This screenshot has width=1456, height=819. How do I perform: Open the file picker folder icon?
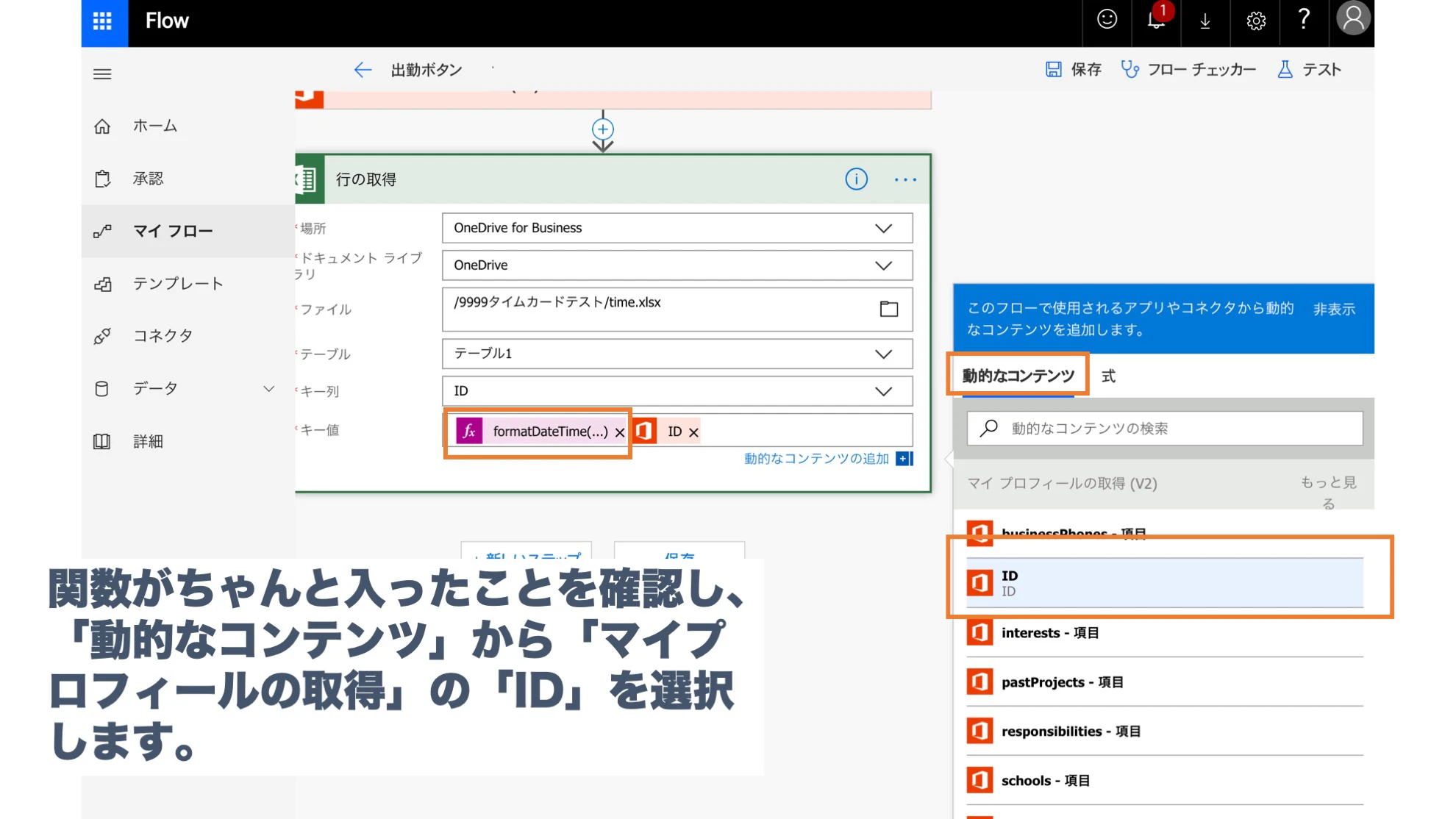889,309
